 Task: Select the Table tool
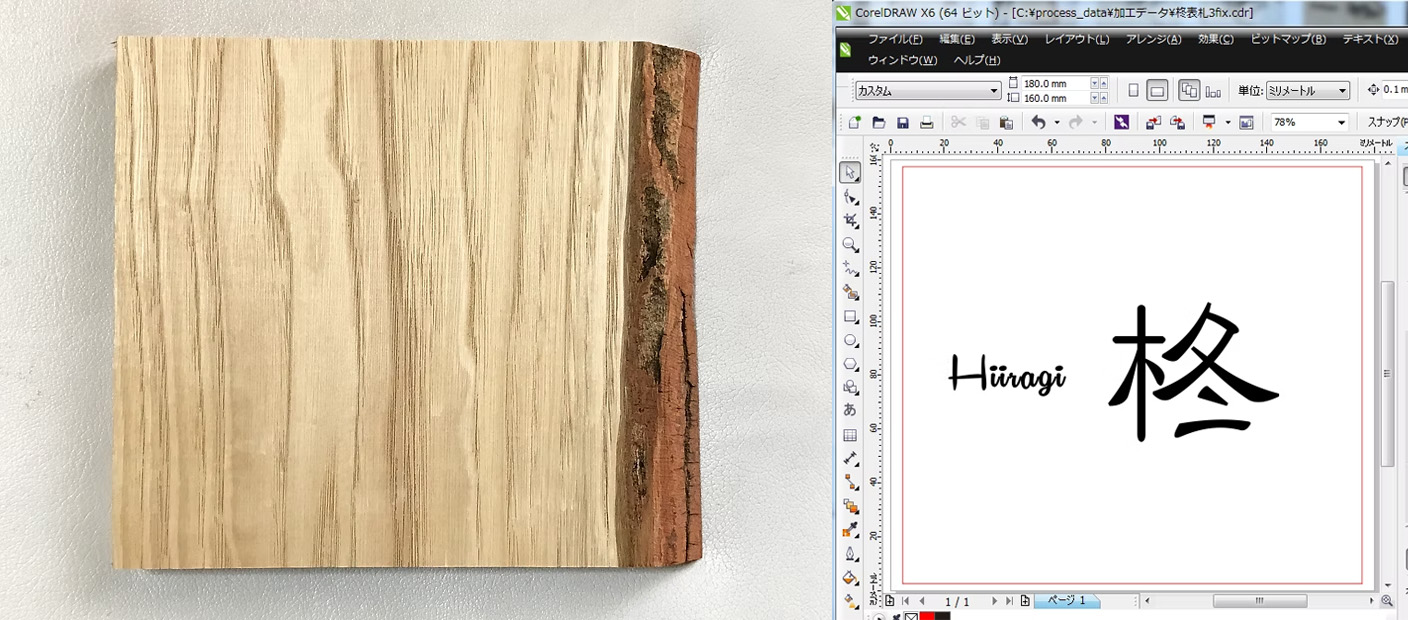click(850, 435)
